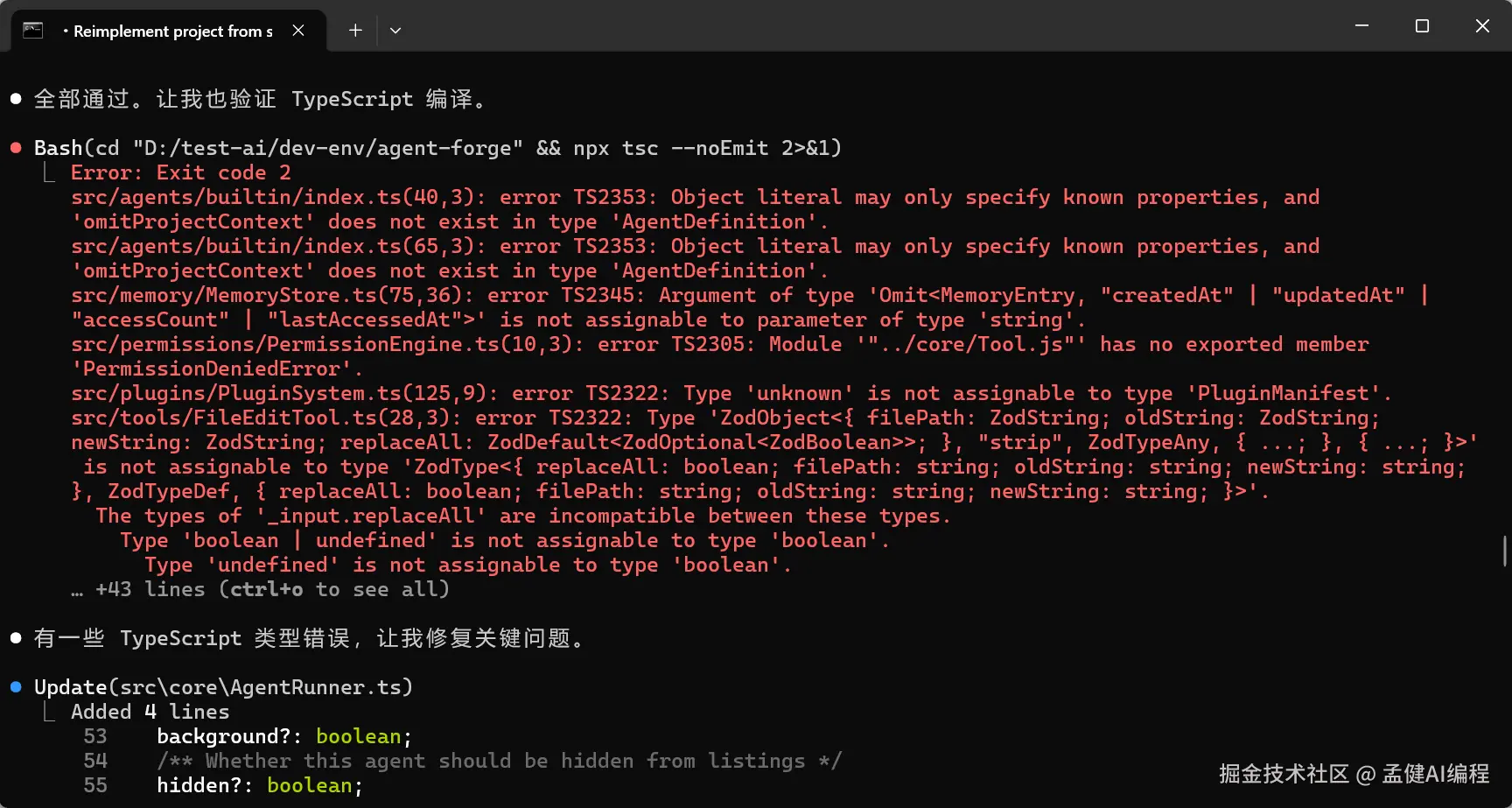The width and height of the screenshot is (1512, 808).
Task: Click the blue bullet beside Update entry
Action: pos(16,687)
